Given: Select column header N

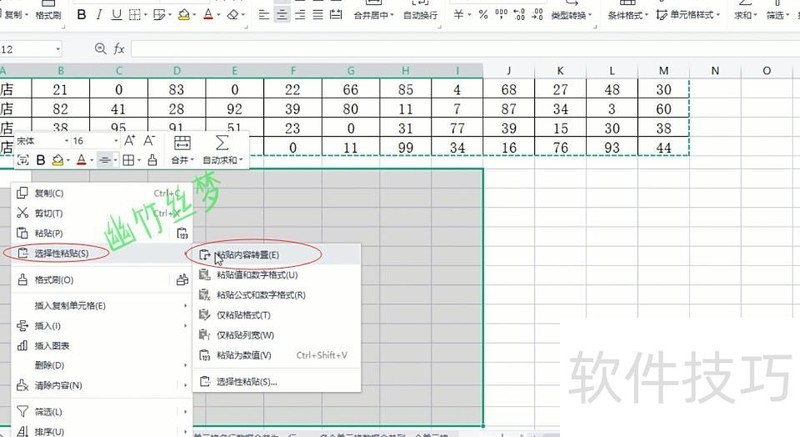Looking at the screenshot, I should point(715,71).
